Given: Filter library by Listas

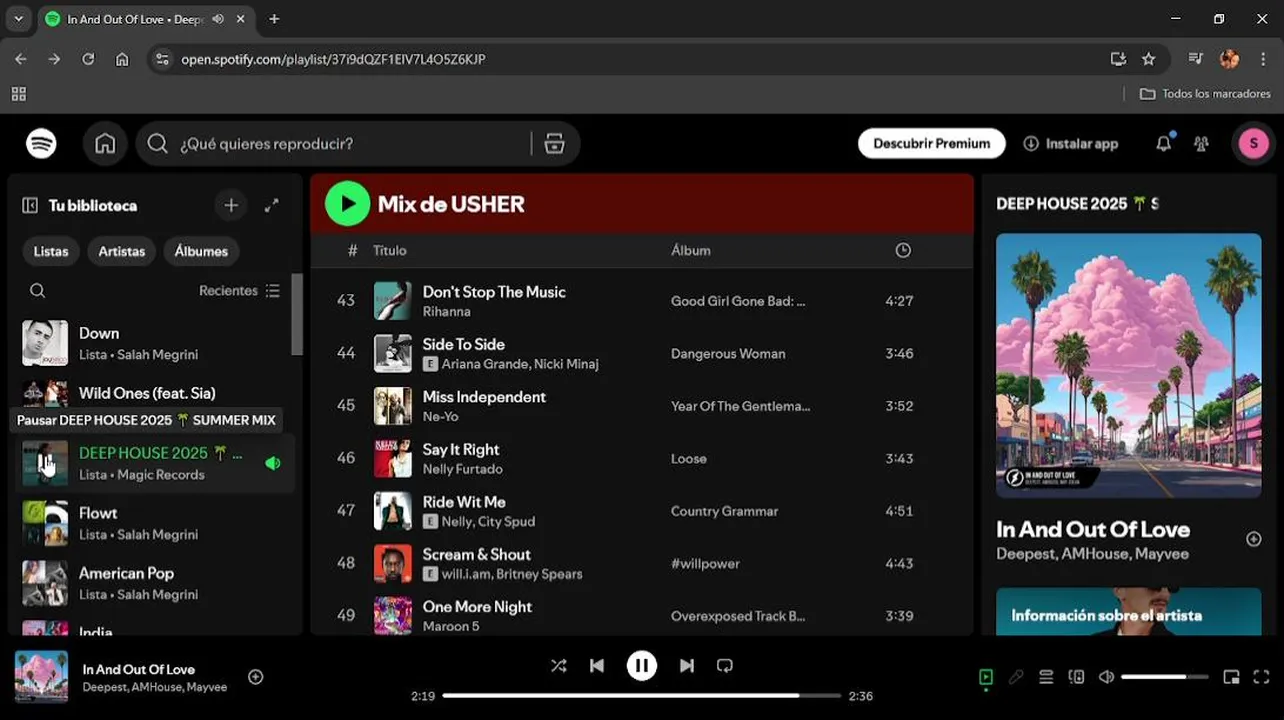Looking at the screenshot, I should pos(51,251).
